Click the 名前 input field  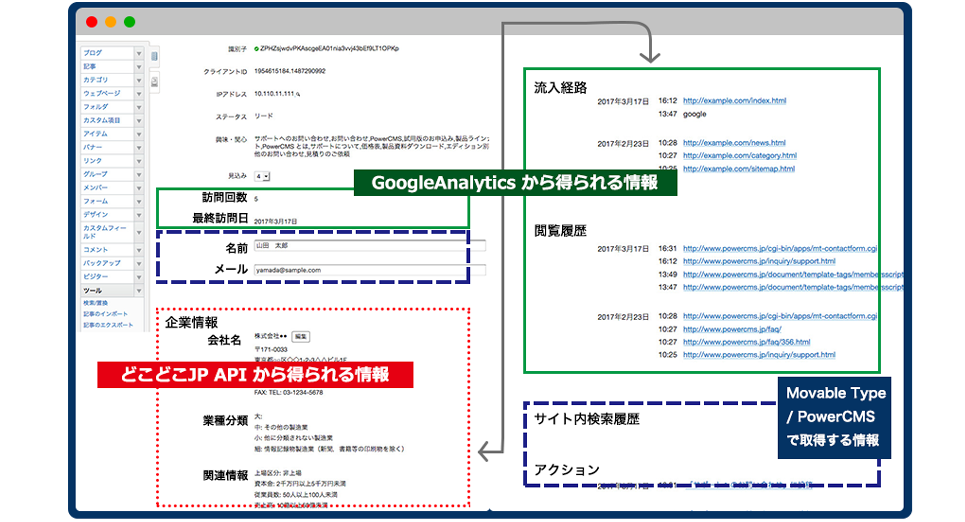click(x=370, y=246)
